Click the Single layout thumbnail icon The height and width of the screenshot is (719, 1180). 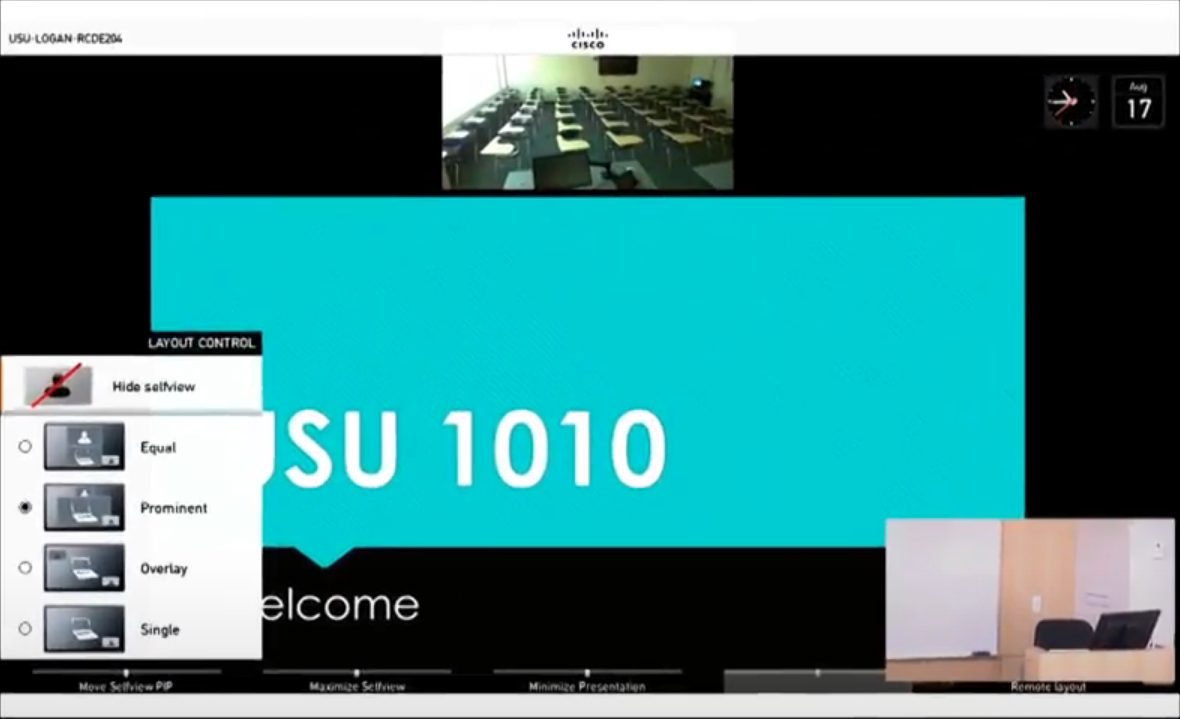pyautogui.click(x=84, y=629)
